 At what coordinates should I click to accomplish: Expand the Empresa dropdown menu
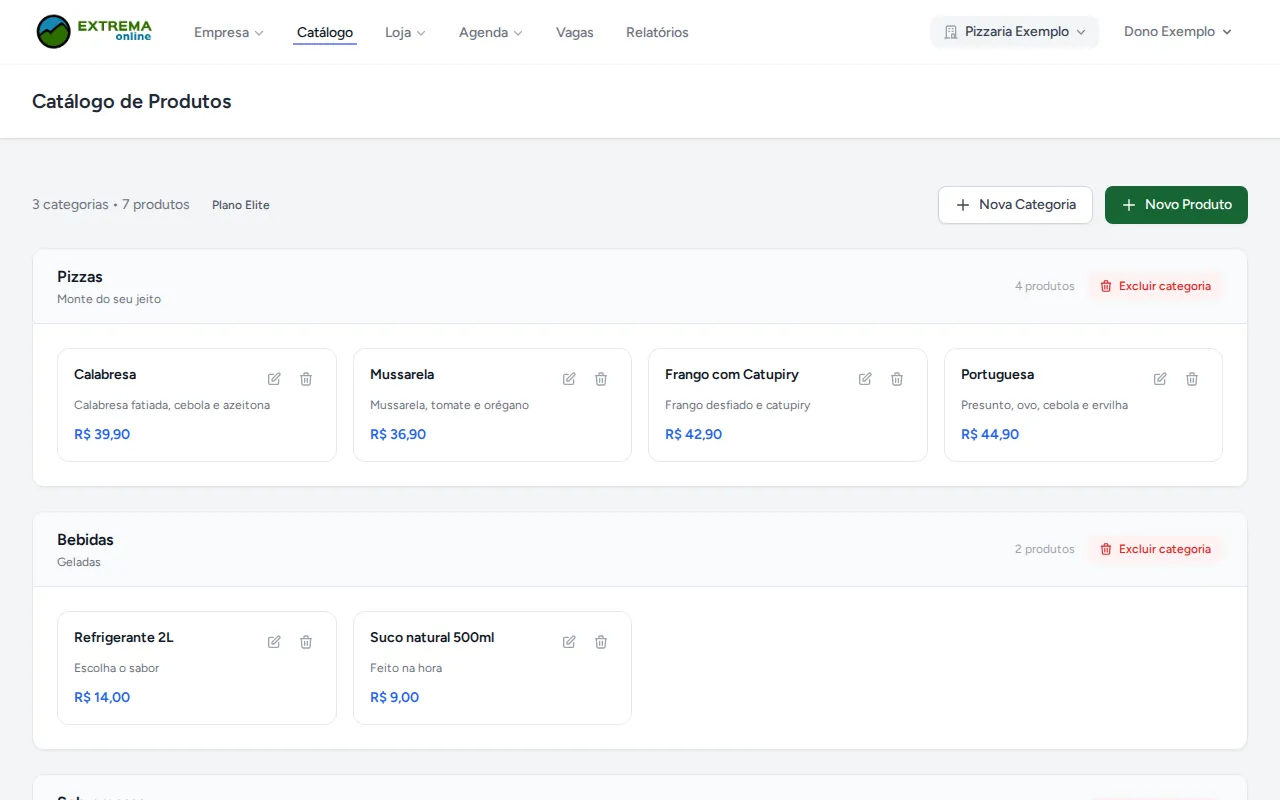(x=229, y=32)
